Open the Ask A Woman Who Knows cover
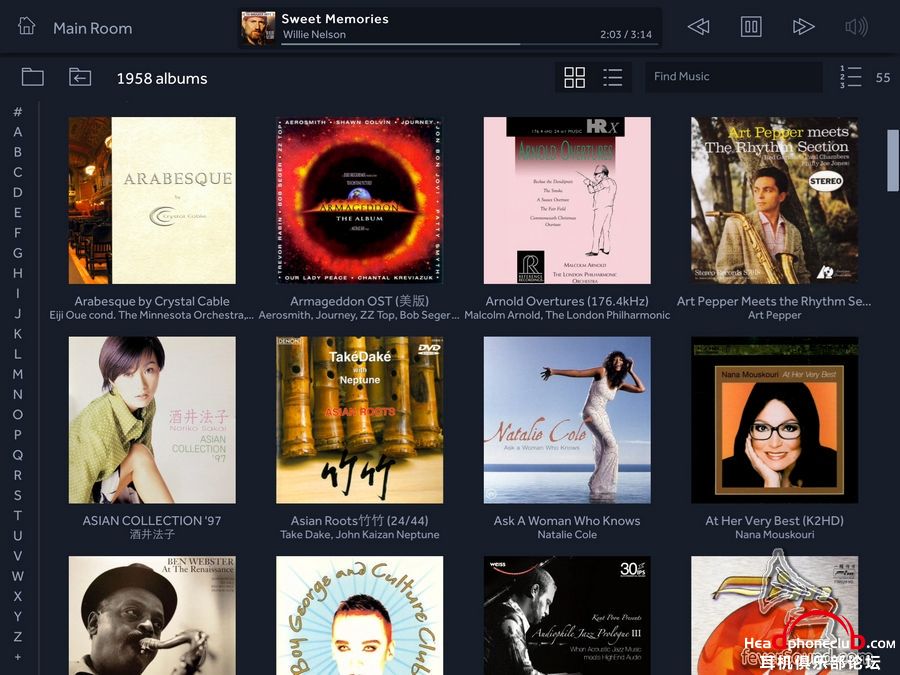Screen dimensions: 900x675 point(567,420)
